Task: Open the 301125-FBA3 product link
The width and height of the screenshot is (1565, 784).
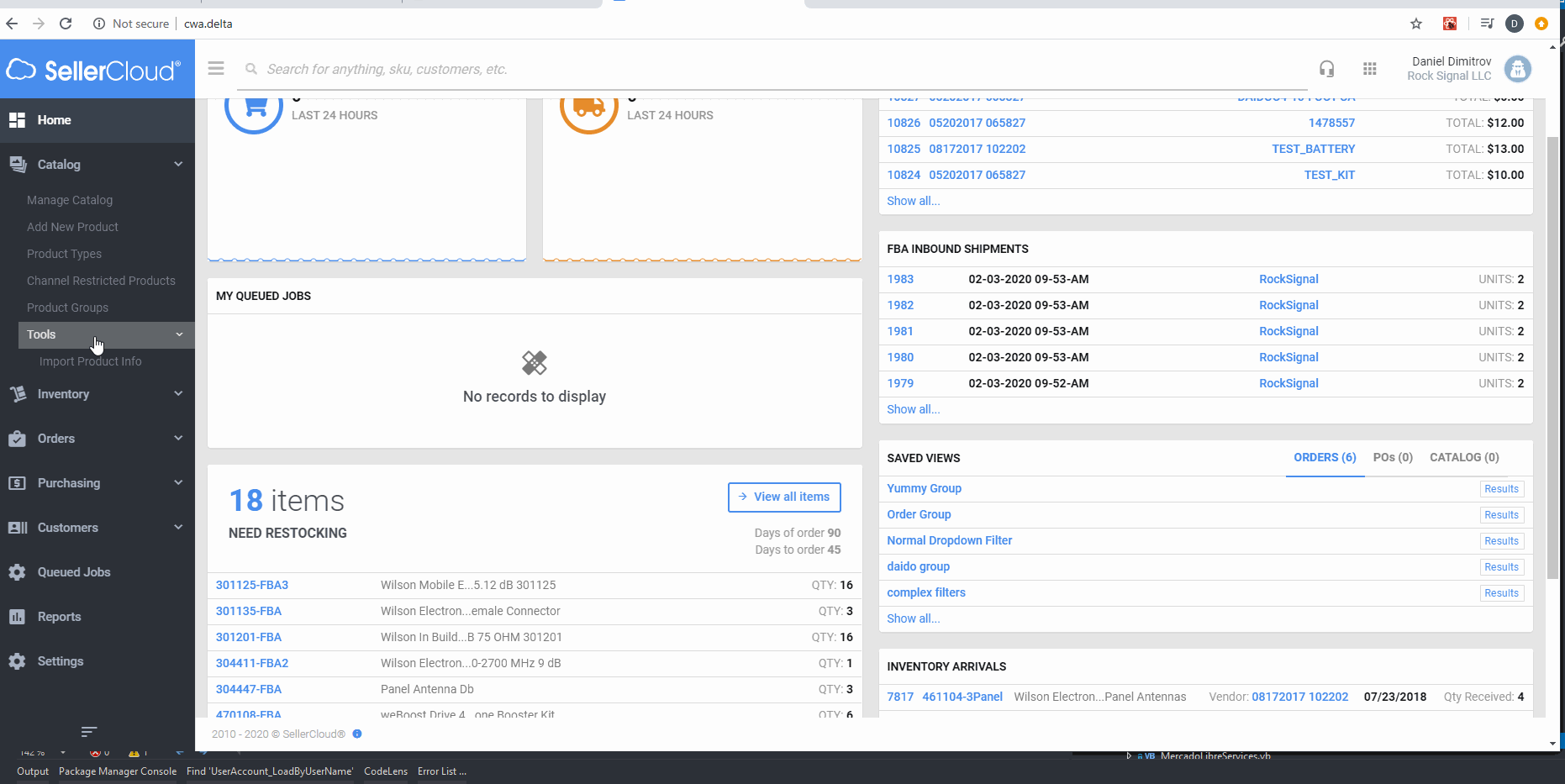Action: click(x=252, y=585)
